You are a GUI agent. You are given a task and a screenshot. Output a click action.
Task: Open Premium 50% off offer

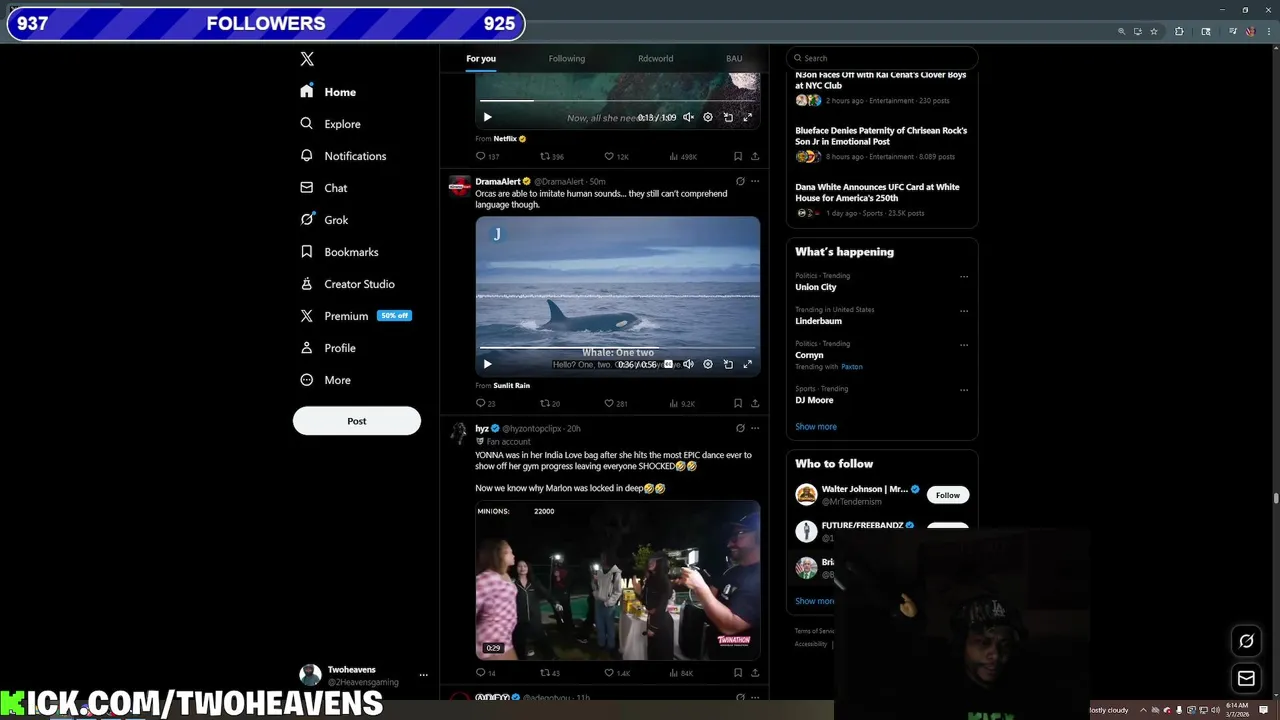356,316
